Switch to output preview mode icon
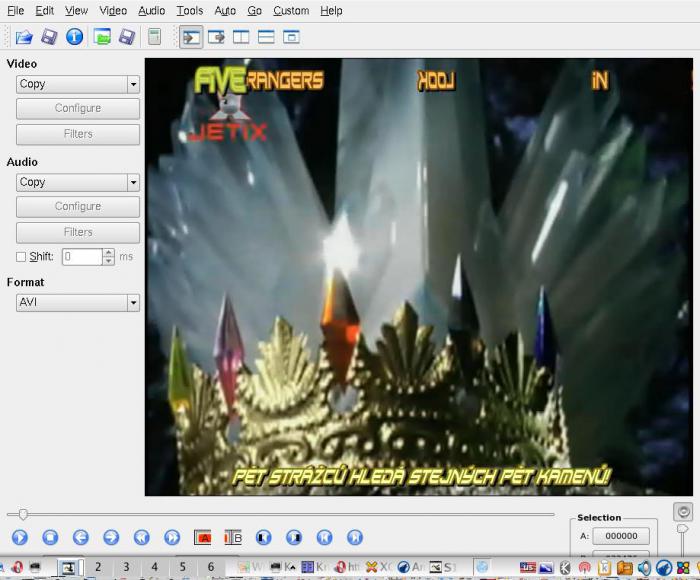The height and width of the screenshot is (580, 700). 217,37
